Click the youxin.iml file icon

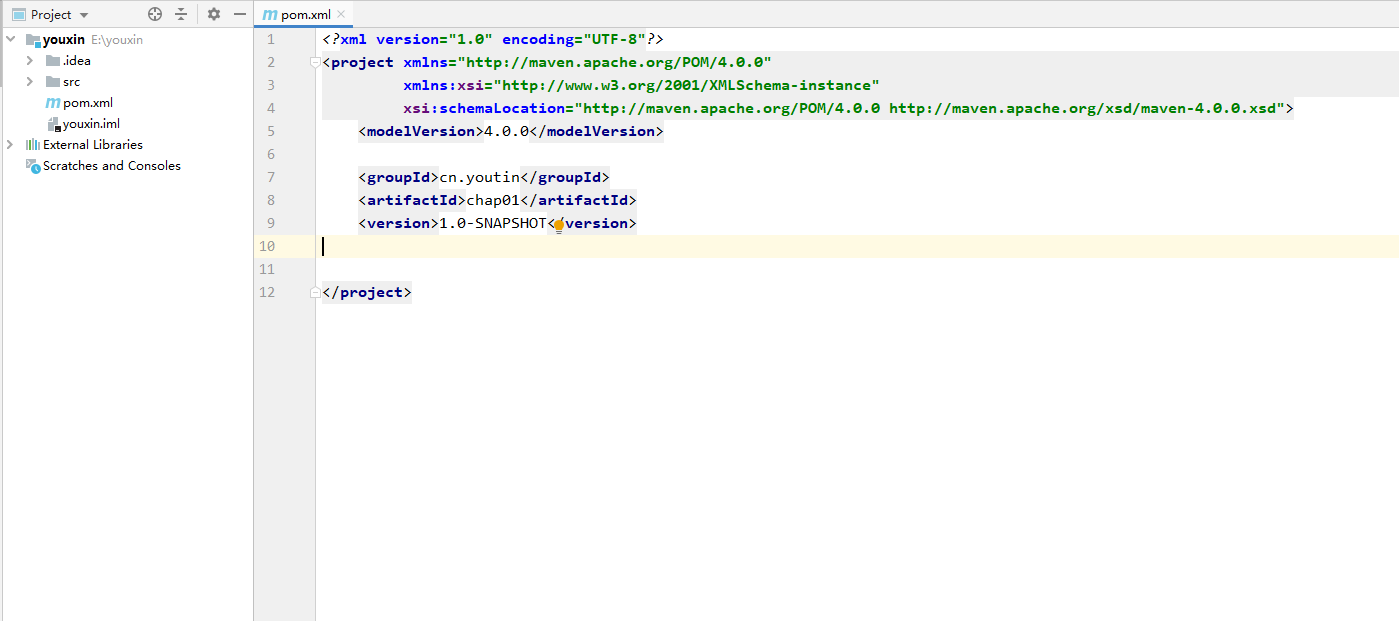tap(54, 124)
